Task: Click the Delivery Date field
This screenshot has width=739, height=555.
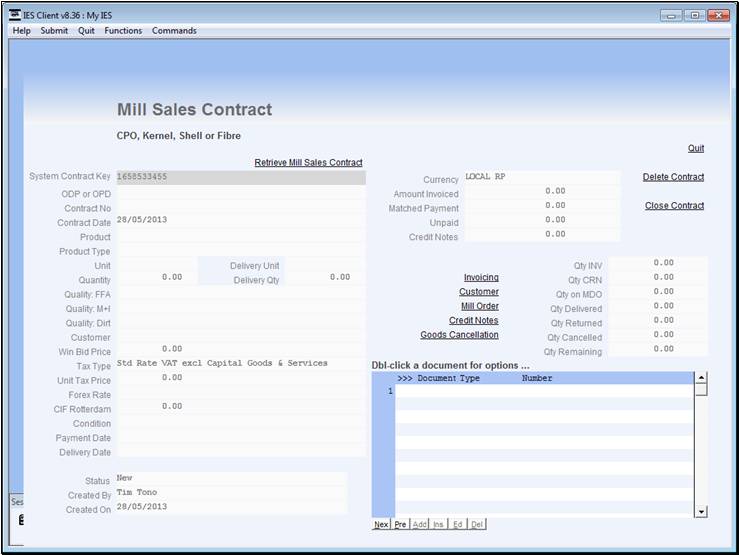Action: coord(241,451)
